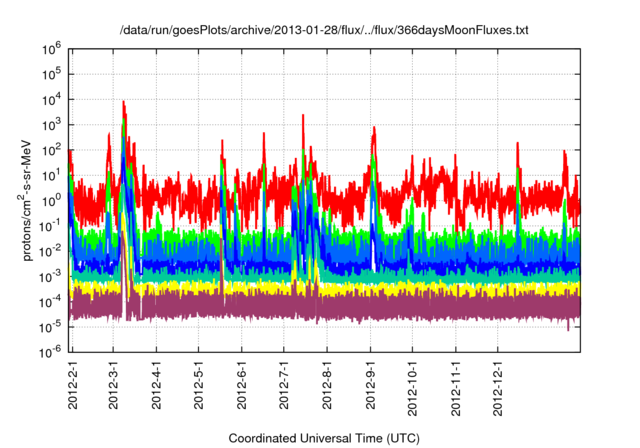Viewport: 640px width, 448px height.
Task: Click the 2012-6-1 date tick label
Action: pos(242,385)
